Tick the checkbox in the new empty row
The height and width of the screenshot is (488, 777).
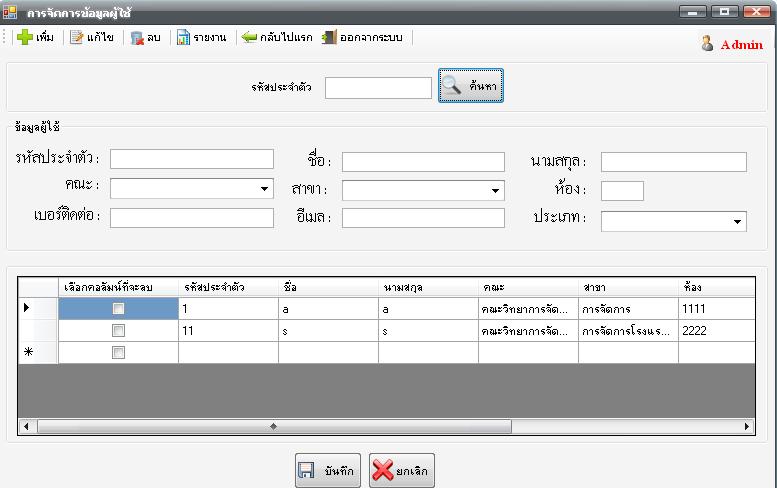tap(118, 352)
